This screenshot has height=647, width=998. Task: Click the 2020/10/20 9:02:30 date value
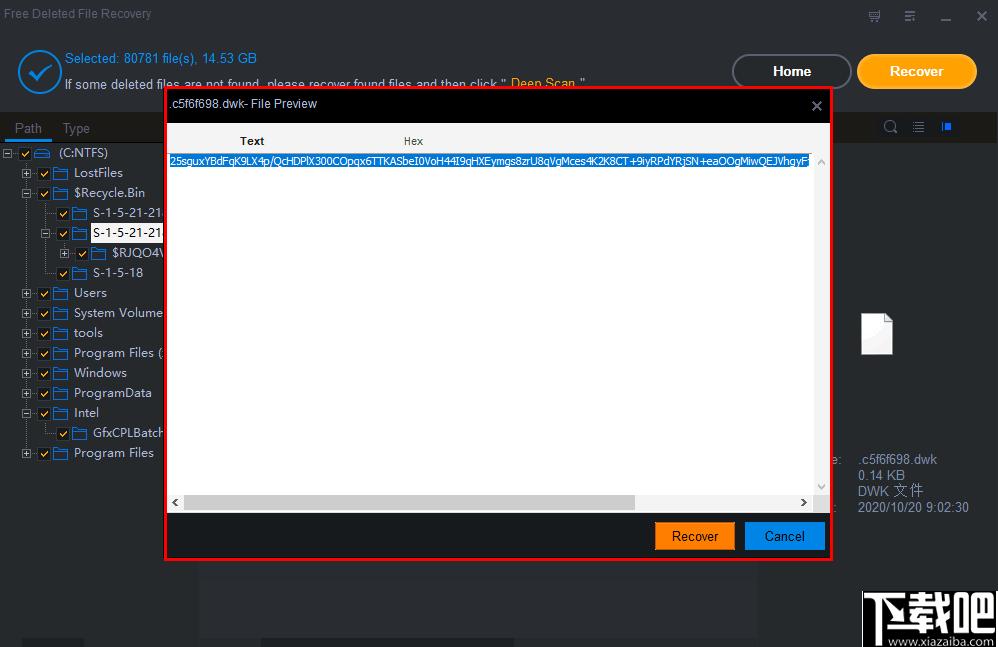click(x=913, y=508)
